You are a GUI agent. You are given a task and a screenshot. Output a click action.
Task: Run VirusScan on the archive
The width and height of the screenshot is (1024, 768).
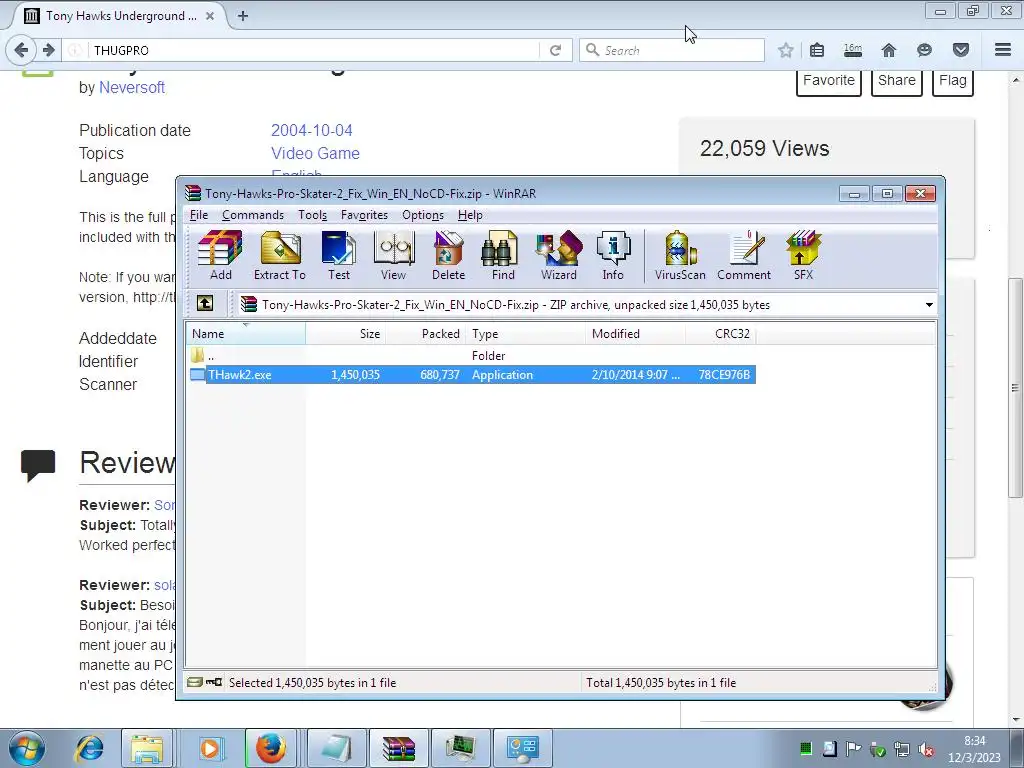click(x=680, y=255)
